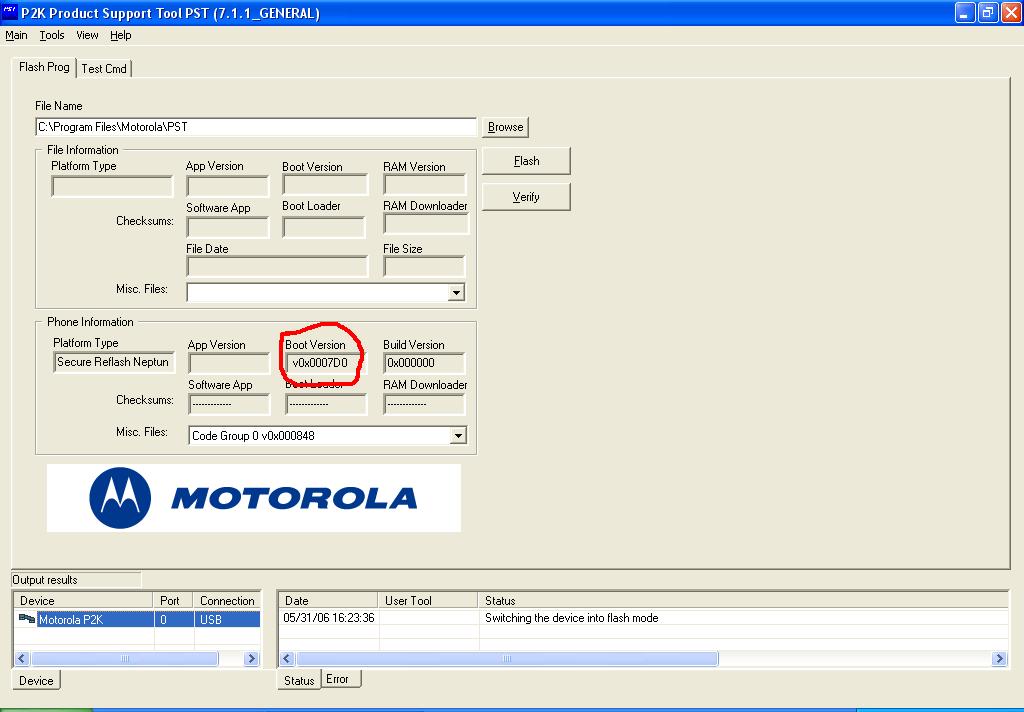Viewport: 1024px width, 712px height.
Task: Click Phone Information App Version field
Action: point(229,363)
